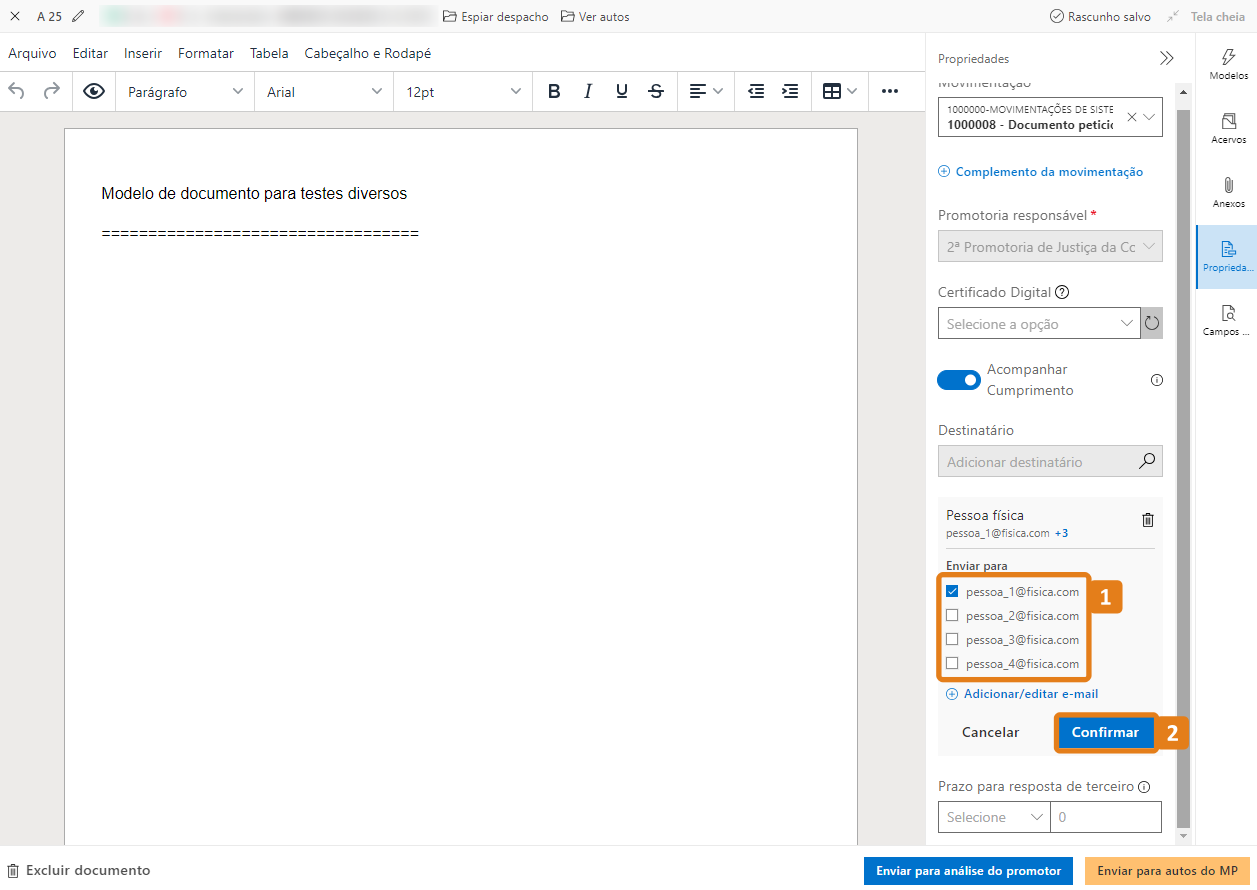Disable the Acompanhar Cumprimento toggle

point(958,380)
